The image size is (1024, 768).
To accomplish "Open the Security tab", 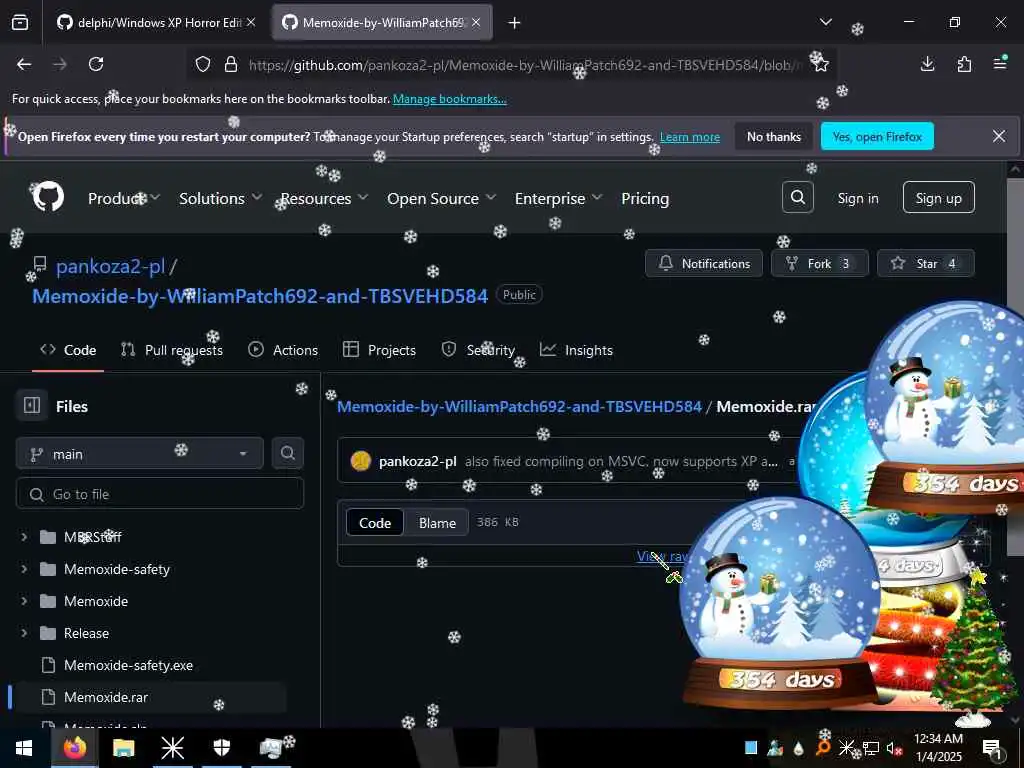I will (478, 350).
